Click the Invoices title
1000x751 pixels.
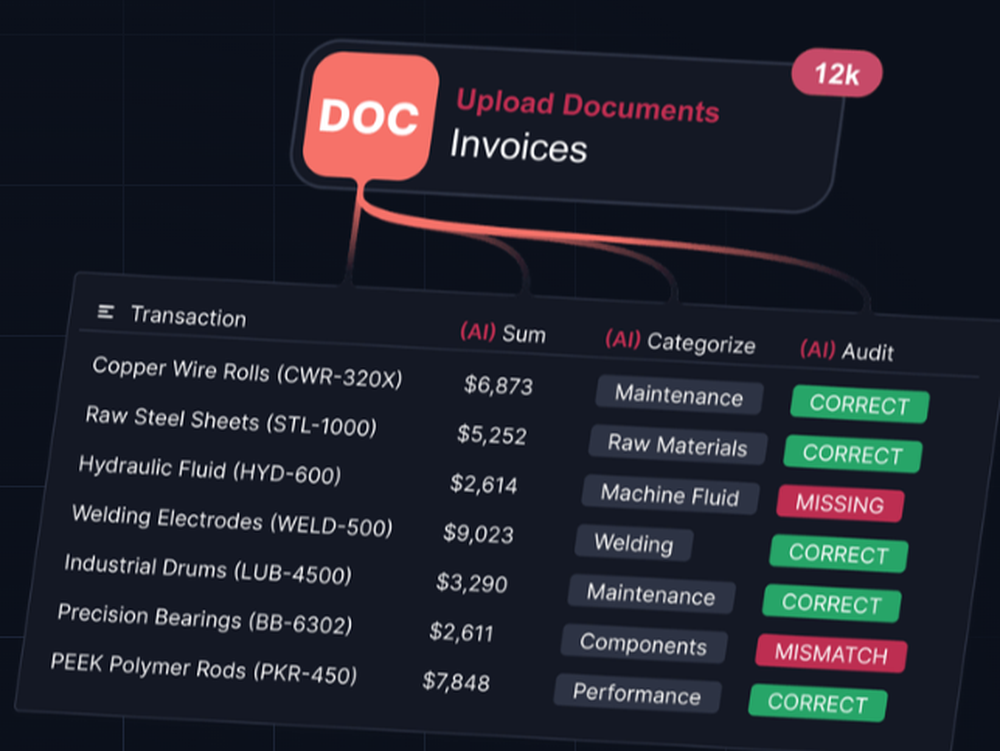click(518, 146)
